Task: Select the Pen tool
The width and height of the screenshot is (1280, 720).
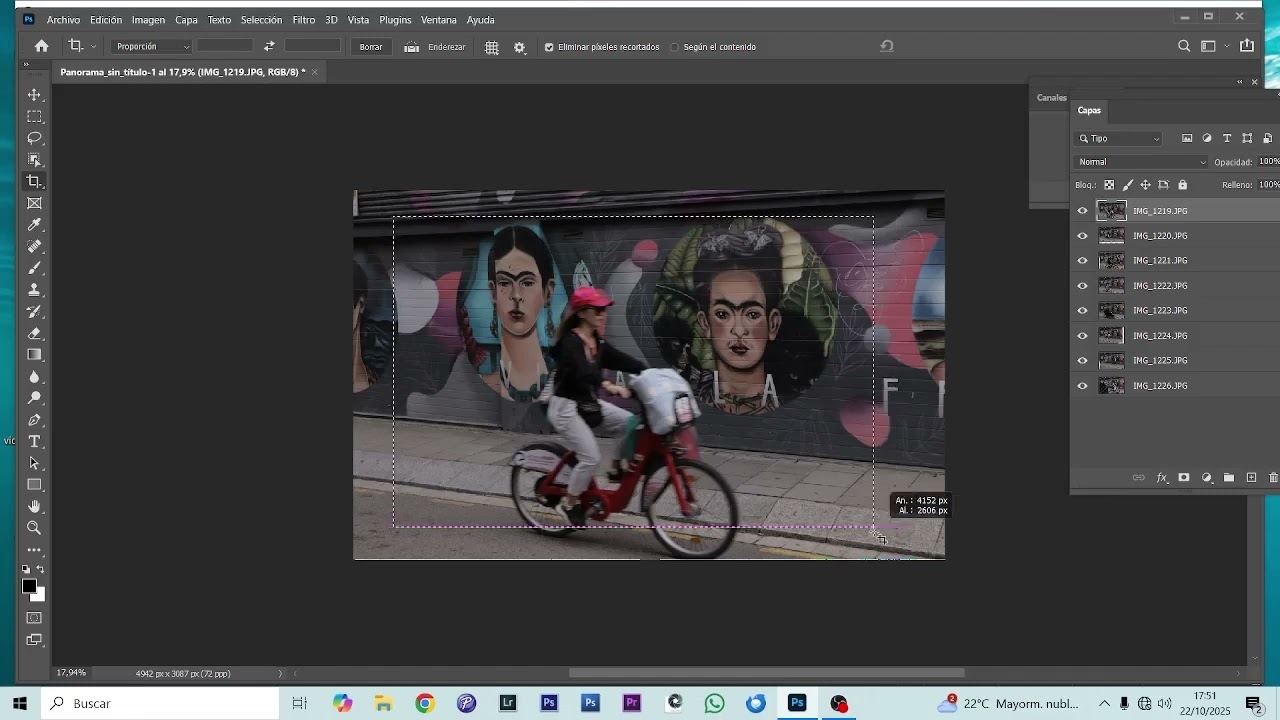Action: 34,420
